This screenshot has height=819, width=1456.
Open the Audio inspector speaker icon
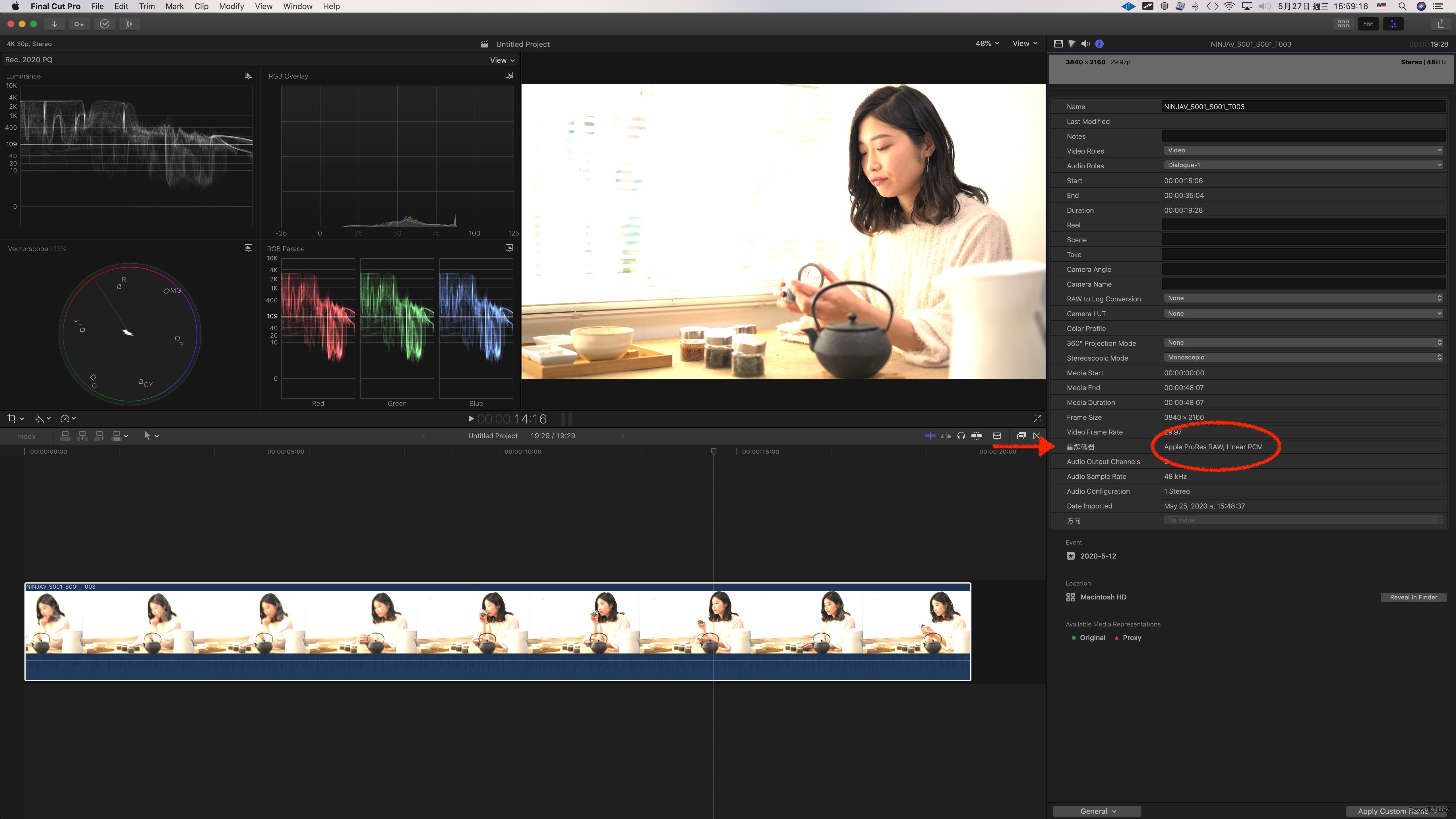[x=1085, y=44]
